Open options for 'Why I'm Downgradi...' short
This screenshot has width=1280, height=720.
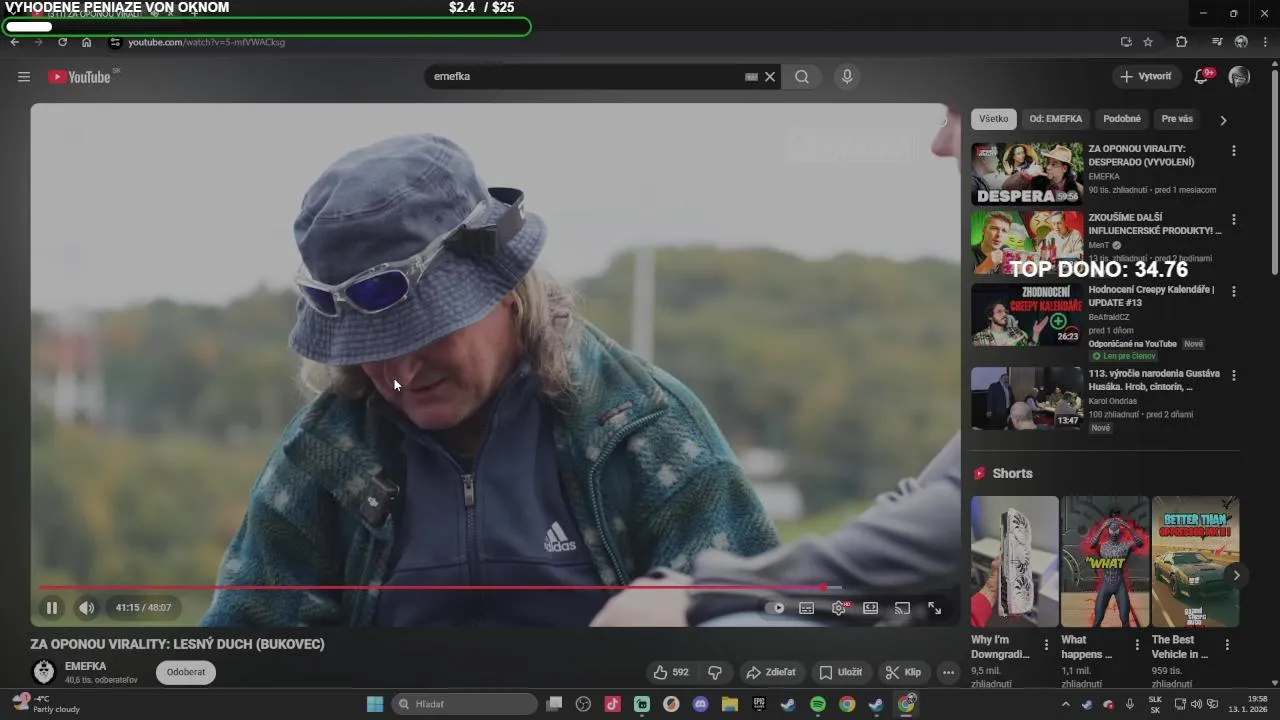tap(1047, 645)
